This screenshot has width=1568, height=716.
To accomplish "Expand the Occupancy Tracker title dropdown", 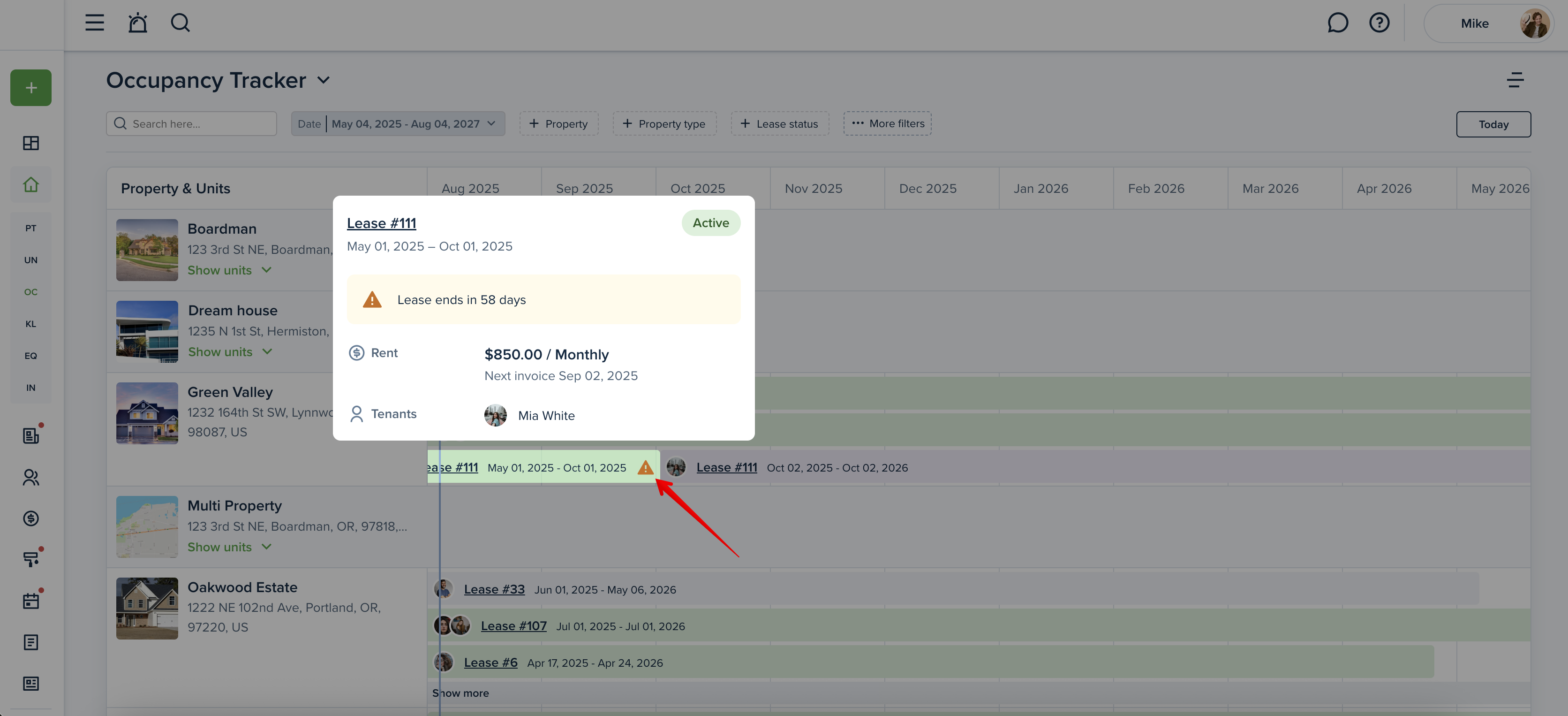I will point(324,80).
